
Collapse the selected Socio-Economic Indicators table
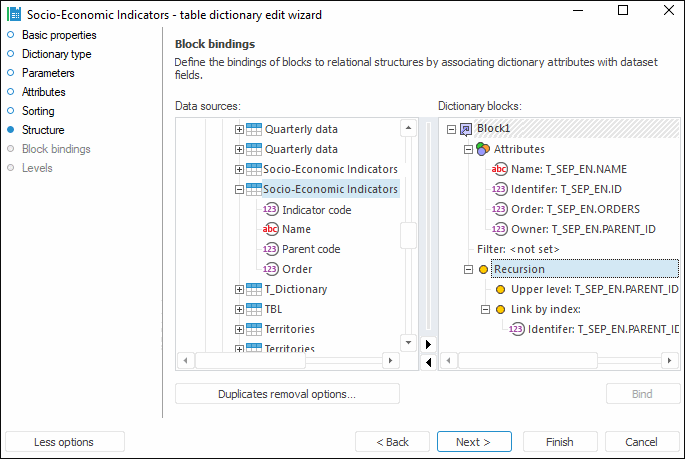pyautogui.click(x=239, y=189)
